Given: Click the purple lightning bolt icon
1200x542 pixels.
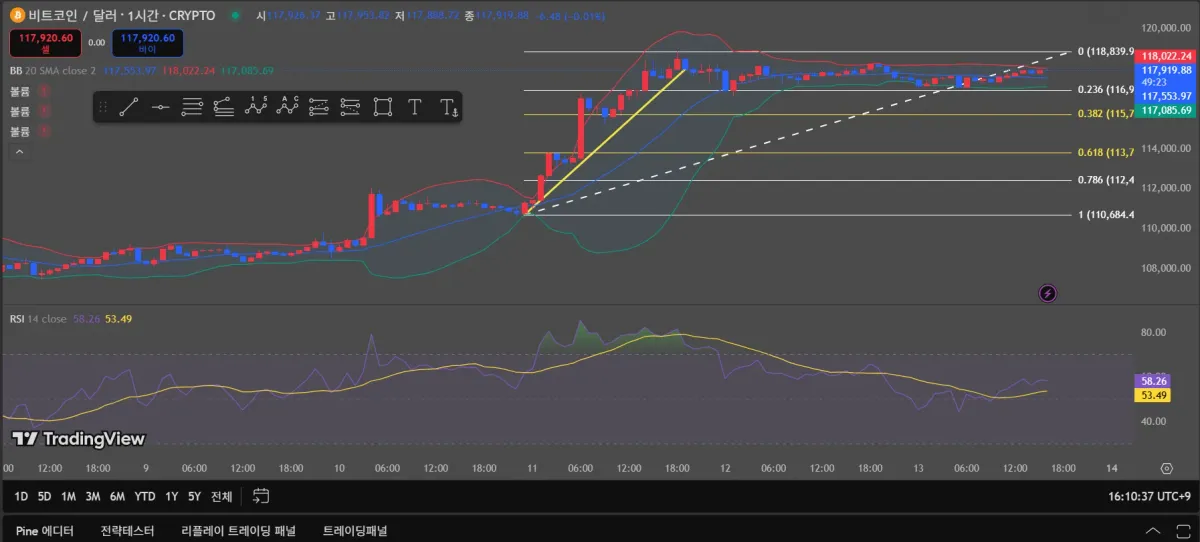Looking at the screenshot, I should coord(1048,293).
